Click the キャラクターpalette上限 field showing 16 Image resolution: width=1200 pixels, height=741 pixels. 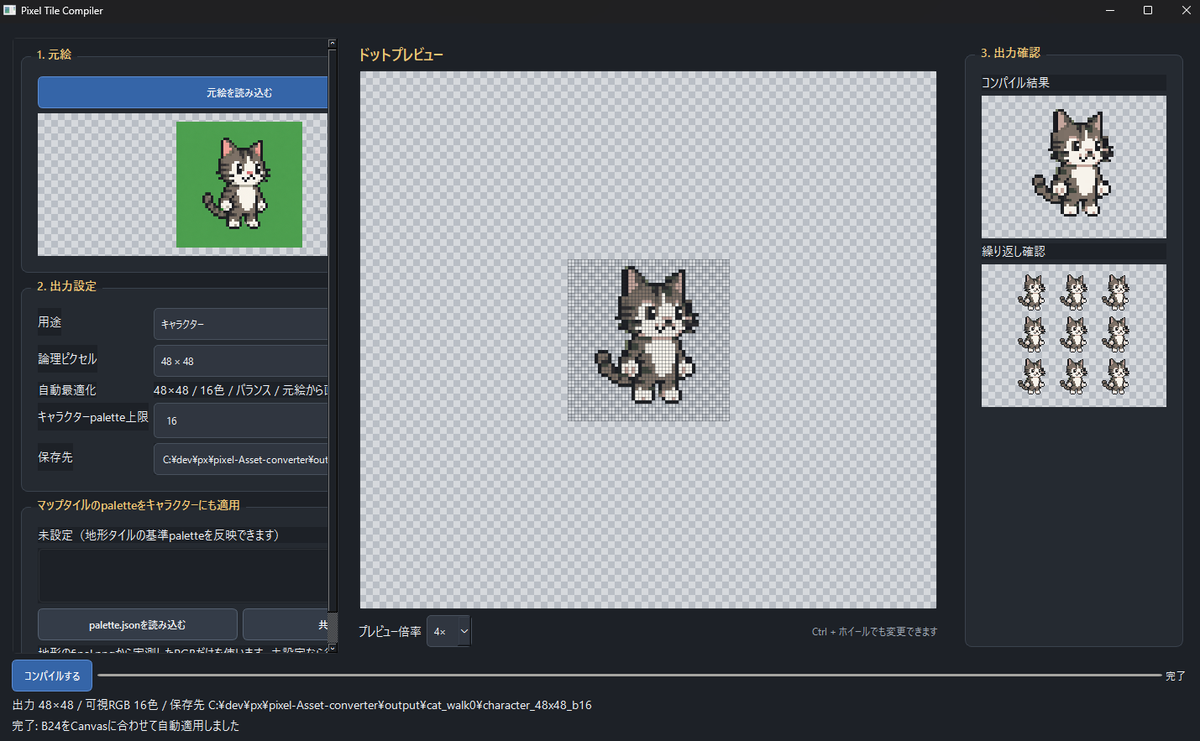coord(241,421)
